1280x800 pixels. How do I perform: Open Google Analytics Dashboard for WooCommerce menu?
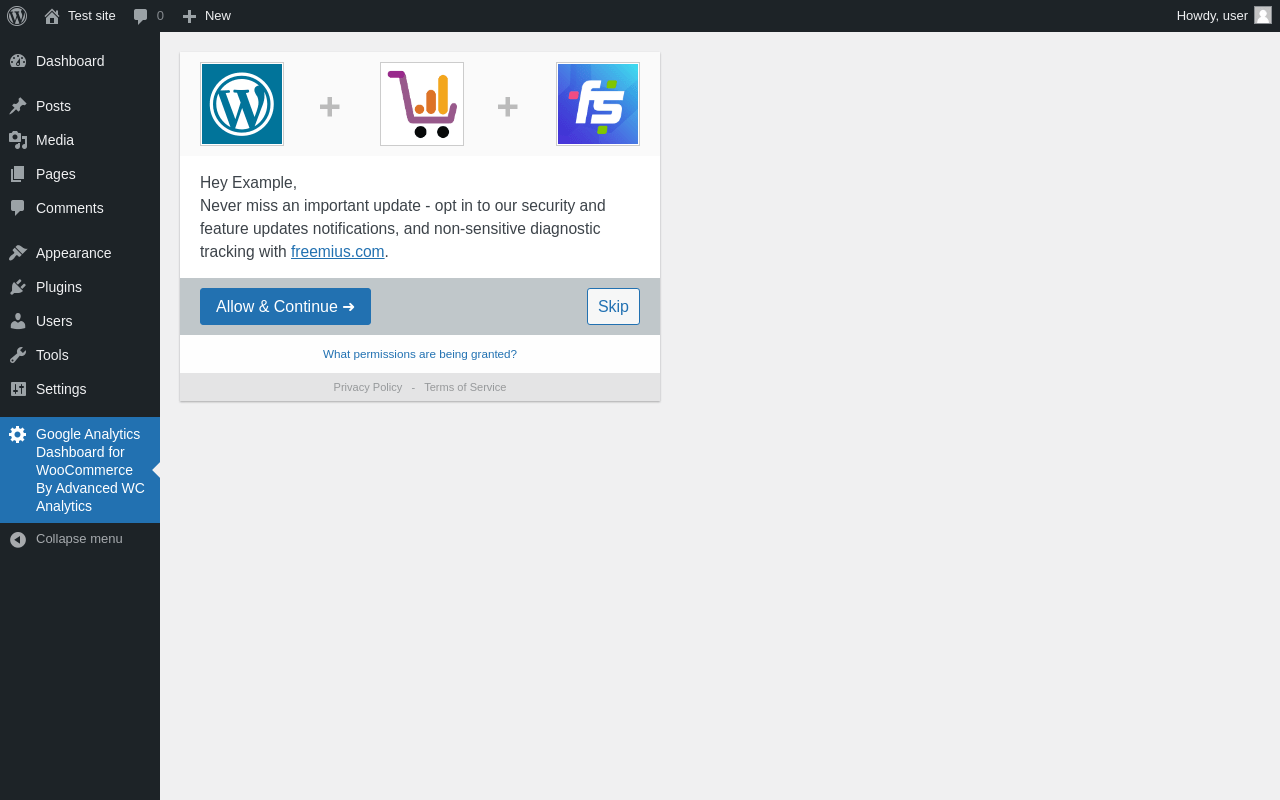80,470
